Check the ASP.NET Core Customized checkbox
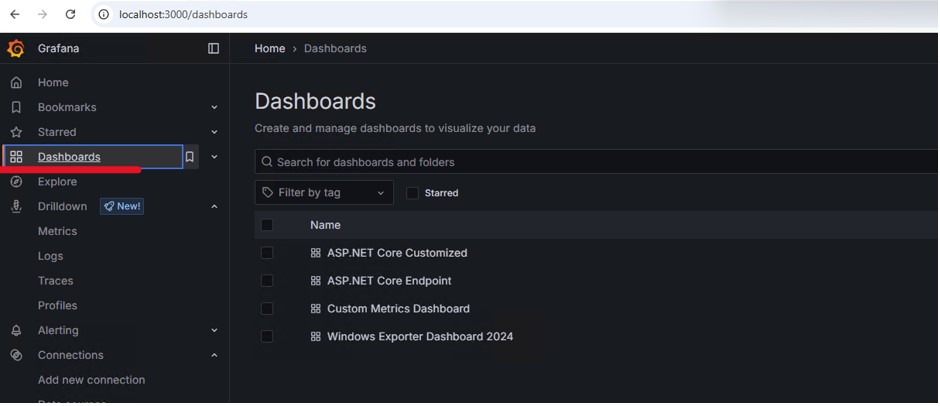 [x=267, y=254]
